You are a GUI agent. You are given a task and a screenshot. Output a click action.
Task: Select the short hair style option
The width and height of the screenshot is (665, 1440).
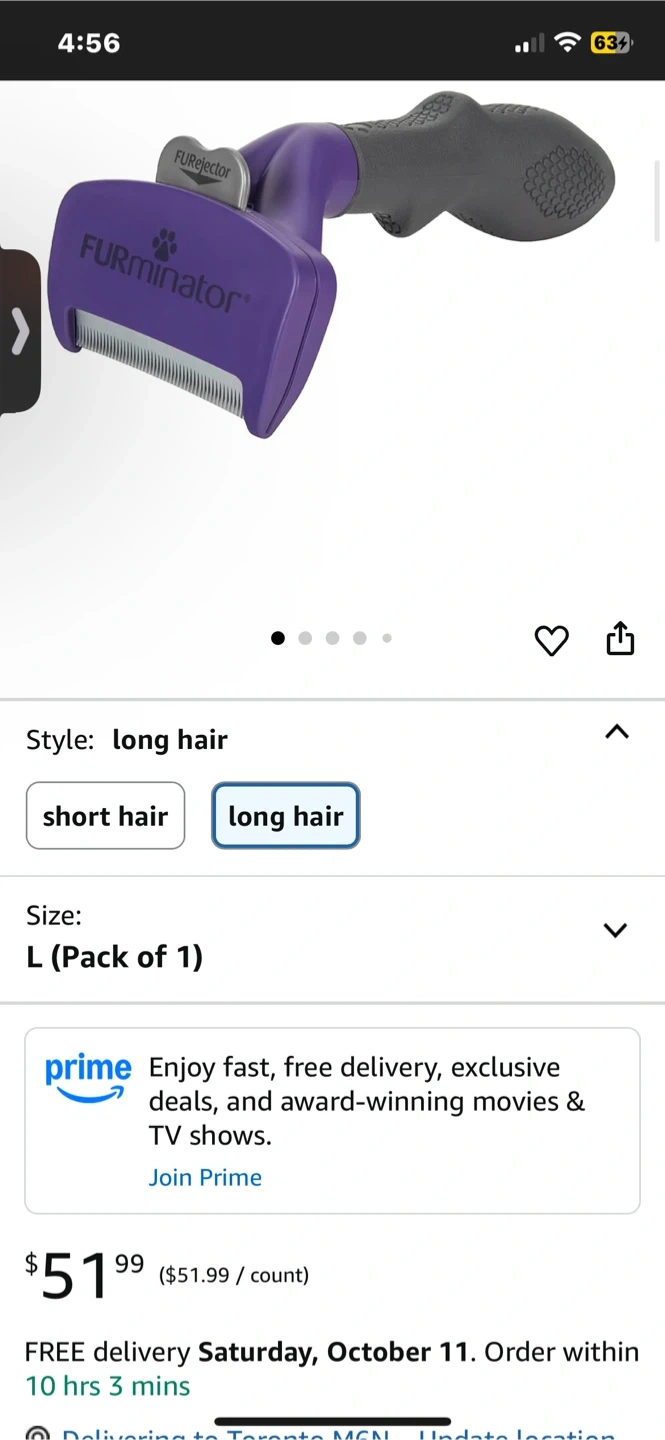click(105, 816)
